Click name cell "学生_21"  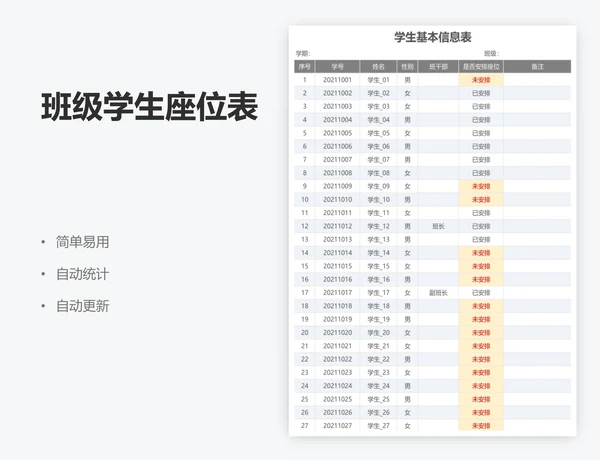[378, 346]
